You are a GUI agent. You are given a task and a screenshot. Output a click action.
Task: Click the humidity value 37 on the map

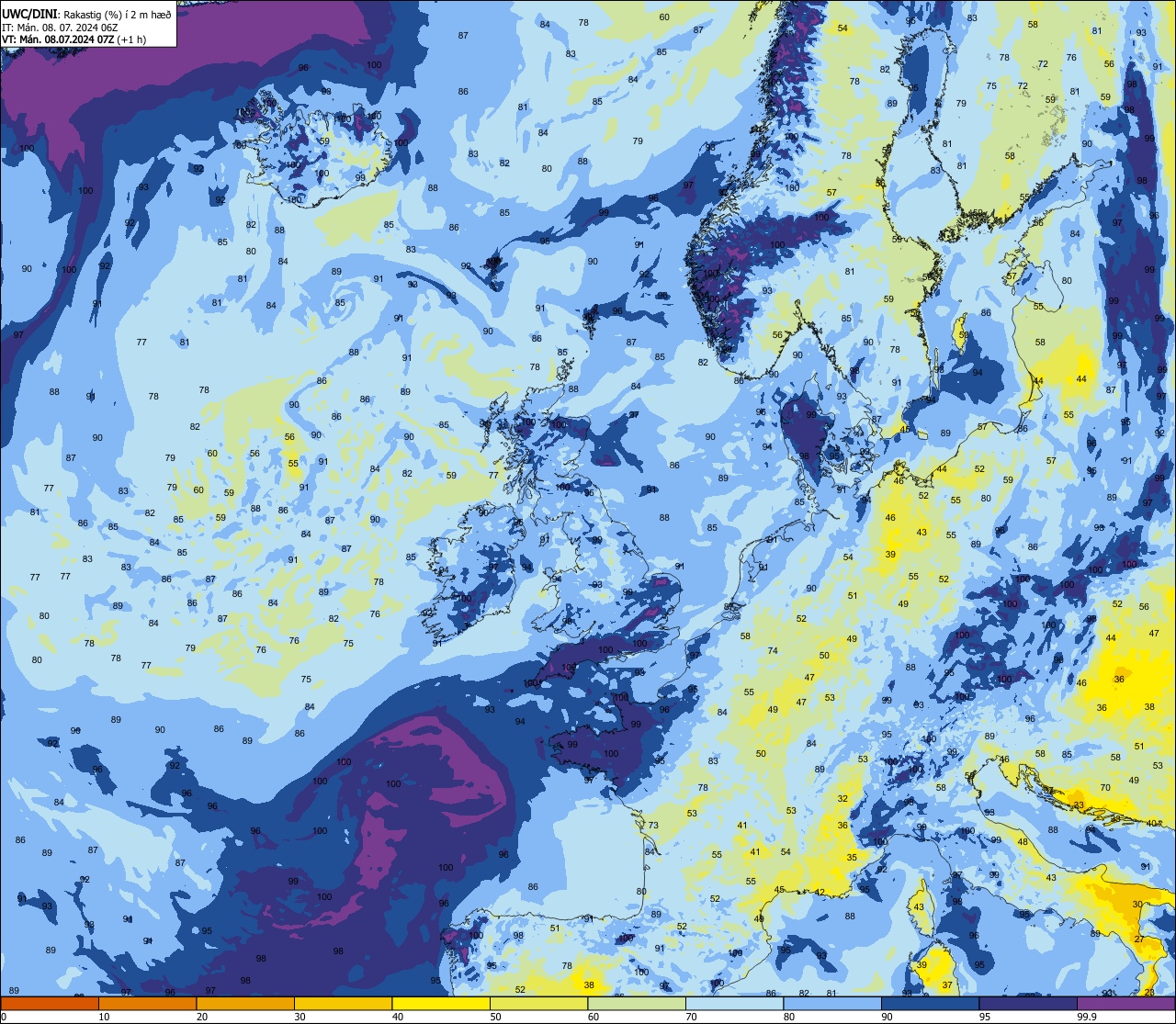coord(947,985)
